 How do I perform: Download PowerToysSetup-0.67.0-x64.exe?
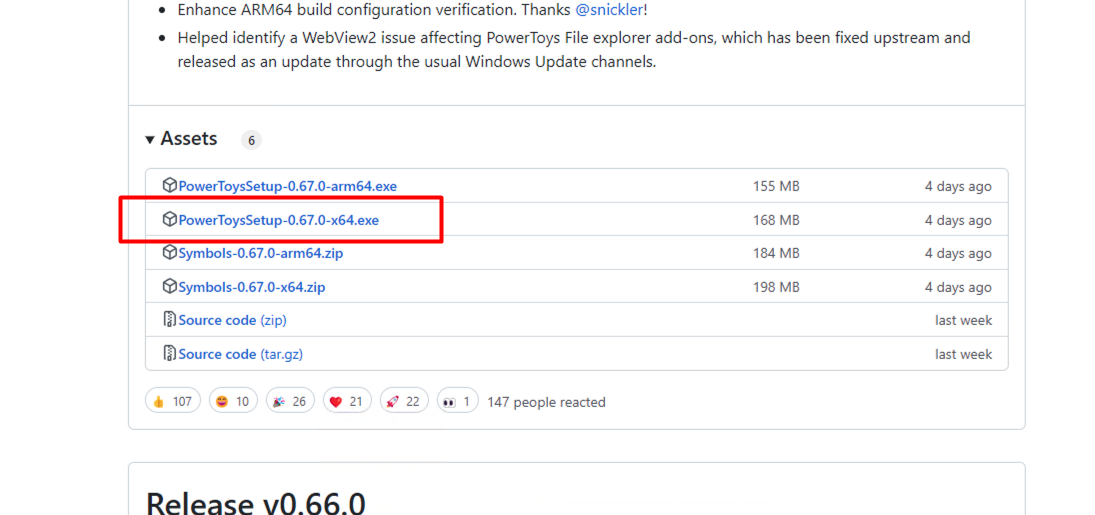click(x=279, y=220)
